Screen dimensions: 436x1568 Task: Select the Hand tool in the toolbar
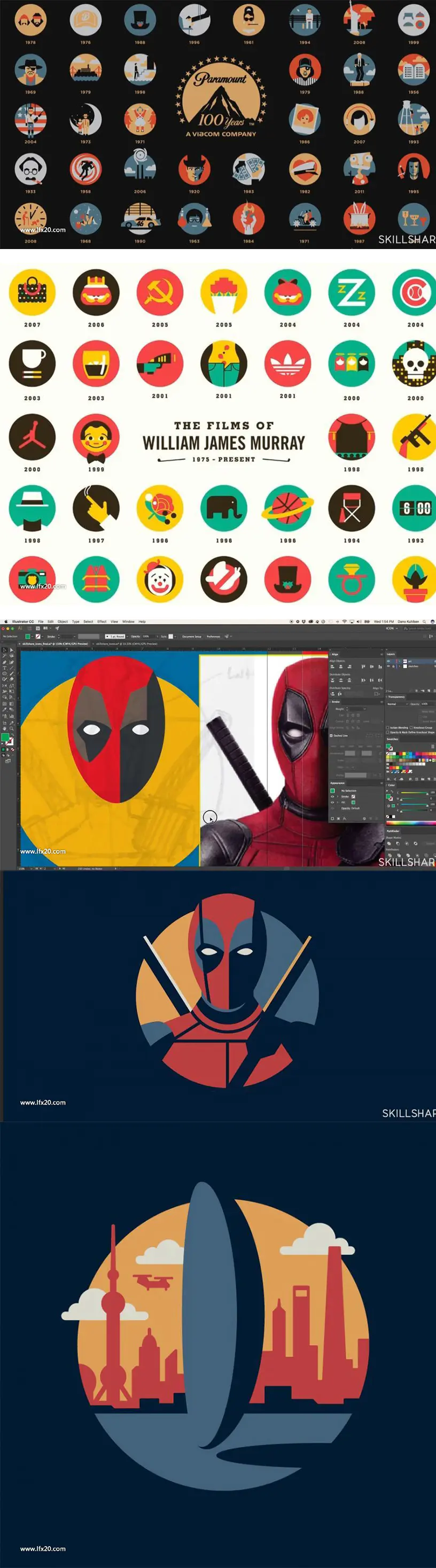(x=4, y=728)
